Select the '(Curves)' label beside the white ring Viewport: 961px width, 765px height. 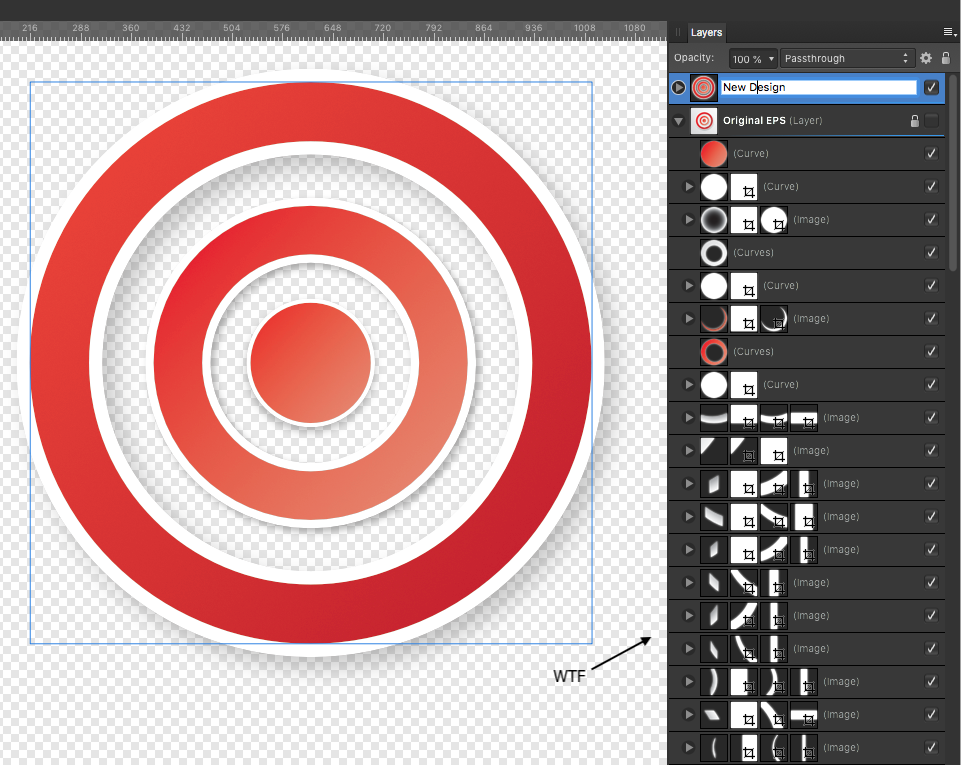pos(753,253)
